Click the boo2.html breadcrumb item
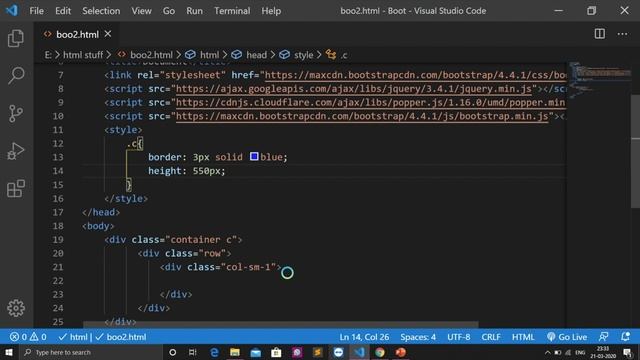Image resolution: width=640 pixels, height=360 pixels. (x=146, y=55)
